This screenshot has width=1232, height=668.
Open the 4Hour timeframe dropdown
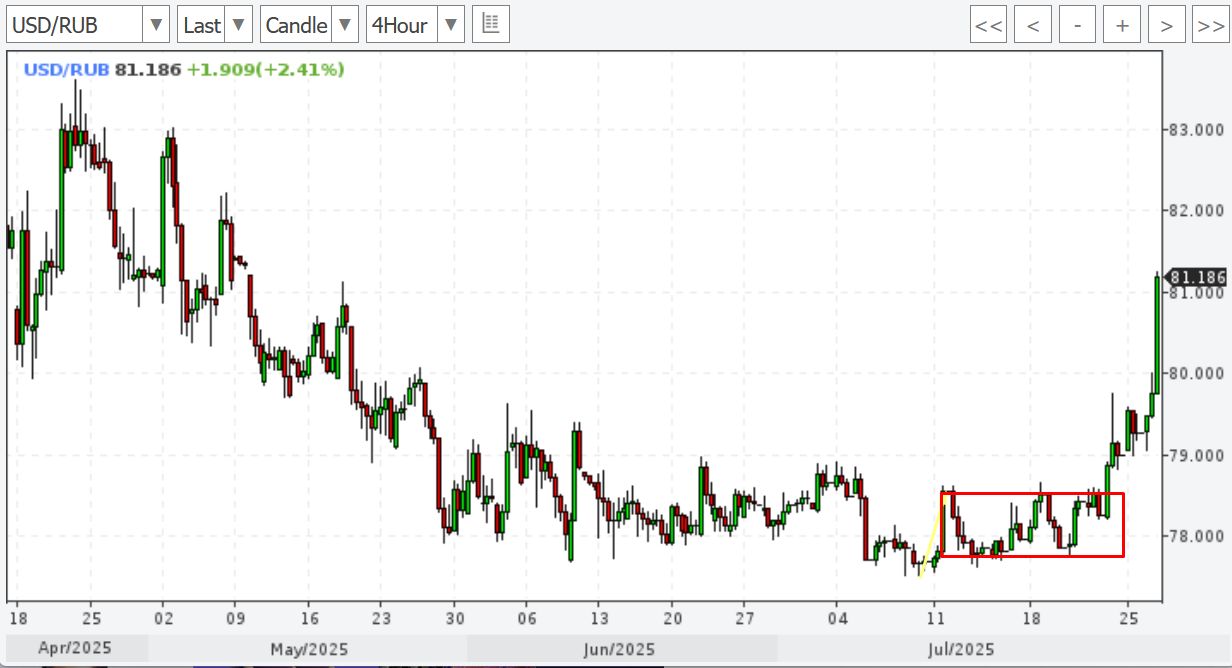coord(415,25)
